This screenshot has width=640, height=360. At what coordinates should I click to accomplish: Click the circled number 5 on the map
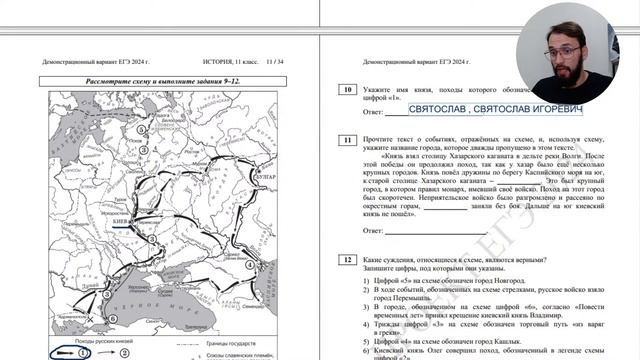tap(141, 130)
